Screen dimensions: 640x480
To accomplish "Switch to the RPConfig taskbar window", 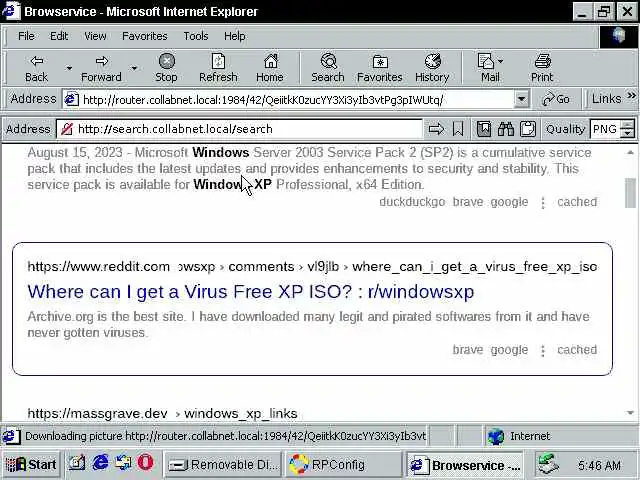I will [x=342, y=464].
